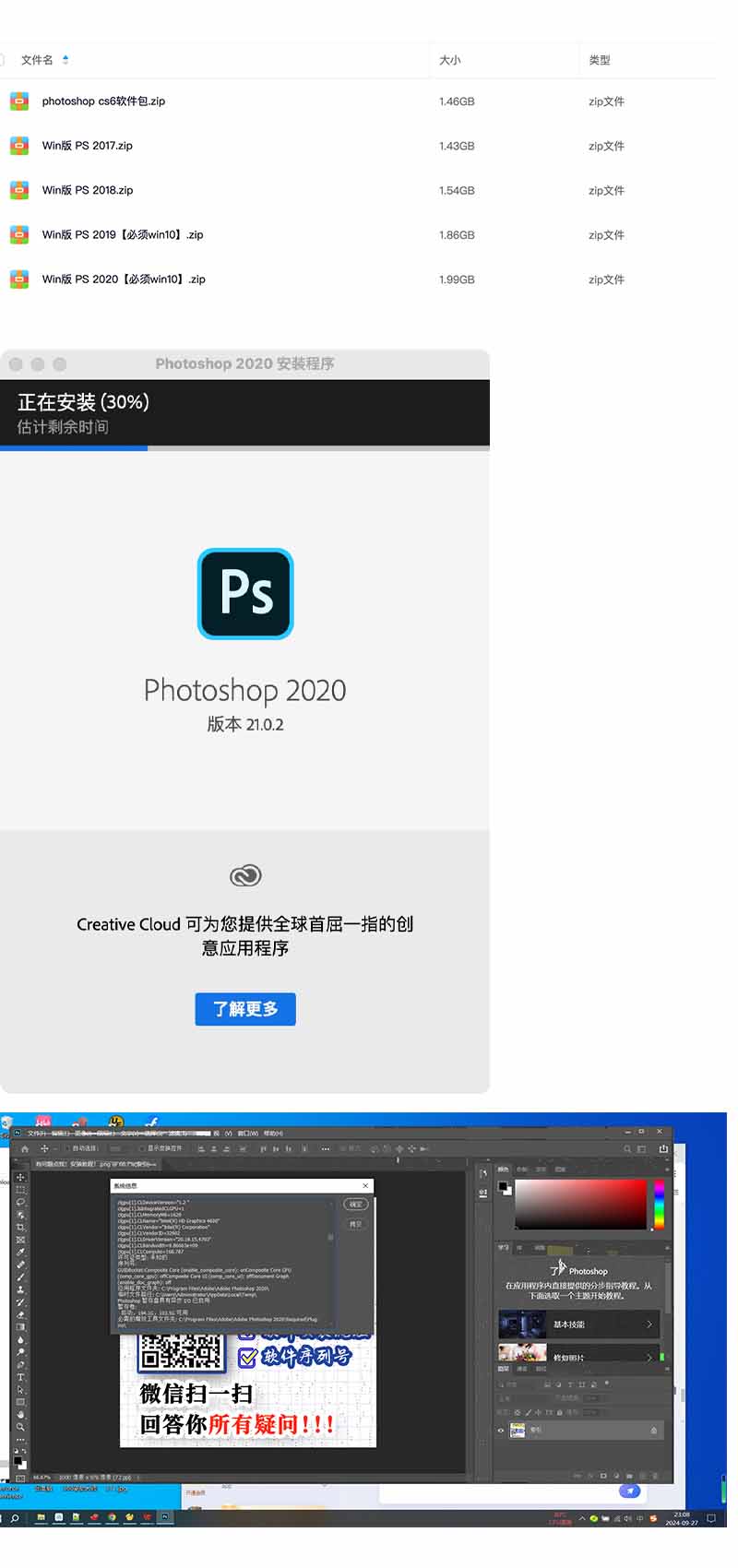Open the search icon in Photoshop options bar
Screen dimensions: 738x1568
(627, 1148)
